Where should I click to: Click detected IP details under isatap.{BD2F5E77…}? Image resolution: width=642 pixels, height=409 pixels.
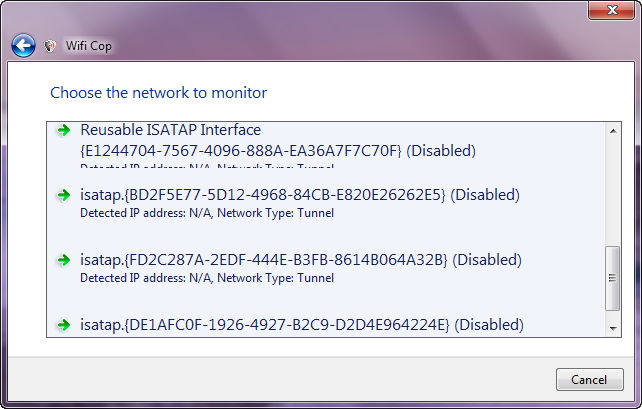(207, 213)
